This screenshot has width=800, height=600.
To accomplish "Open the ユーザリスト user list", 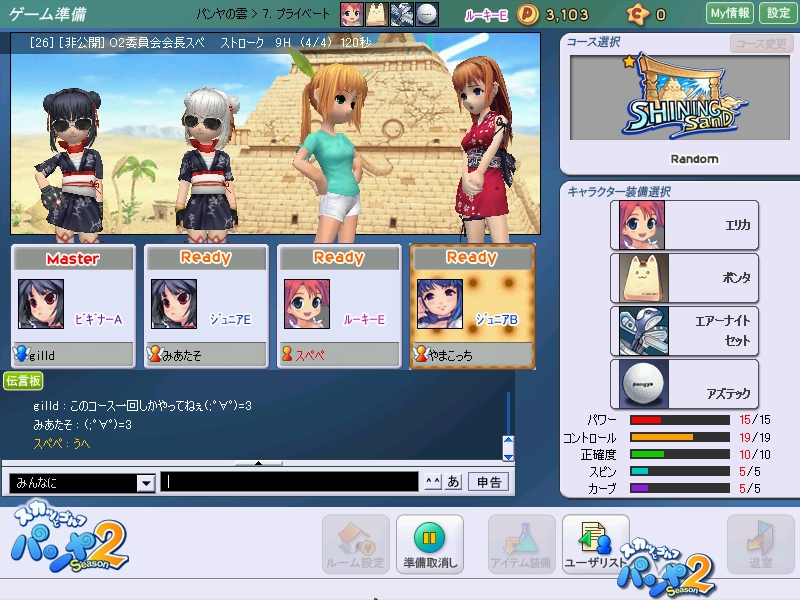I will tap(595, 544).
